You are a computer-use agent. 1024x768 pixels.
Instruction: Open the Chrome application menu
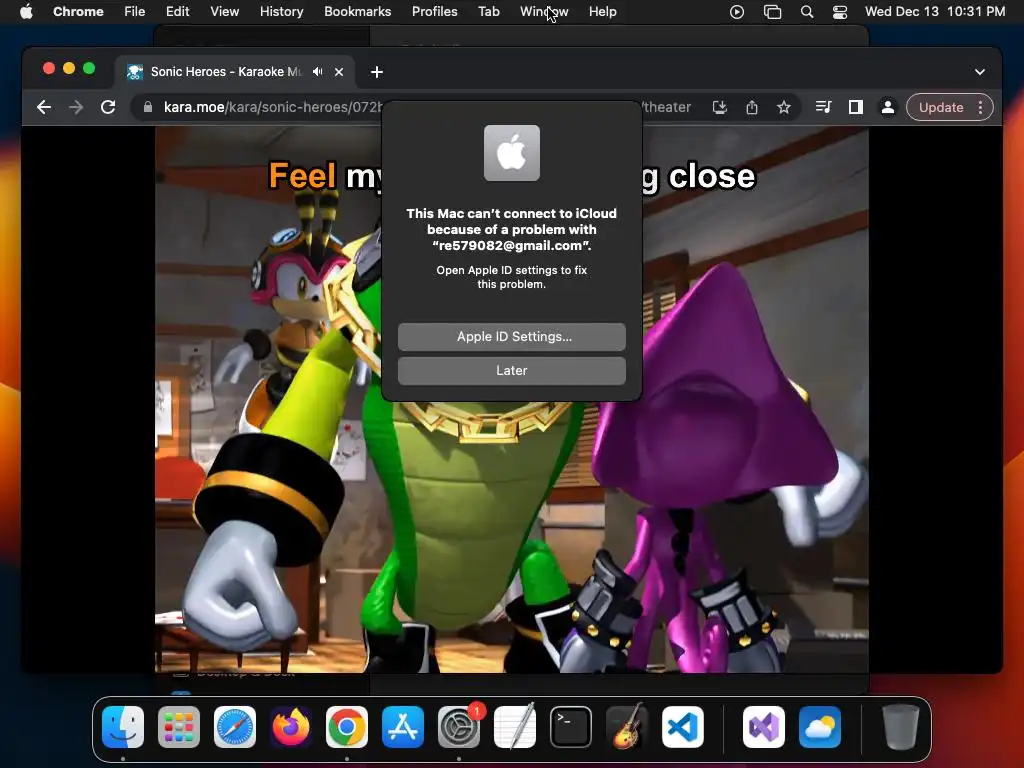pyautogui.click(x=78, y=12)
